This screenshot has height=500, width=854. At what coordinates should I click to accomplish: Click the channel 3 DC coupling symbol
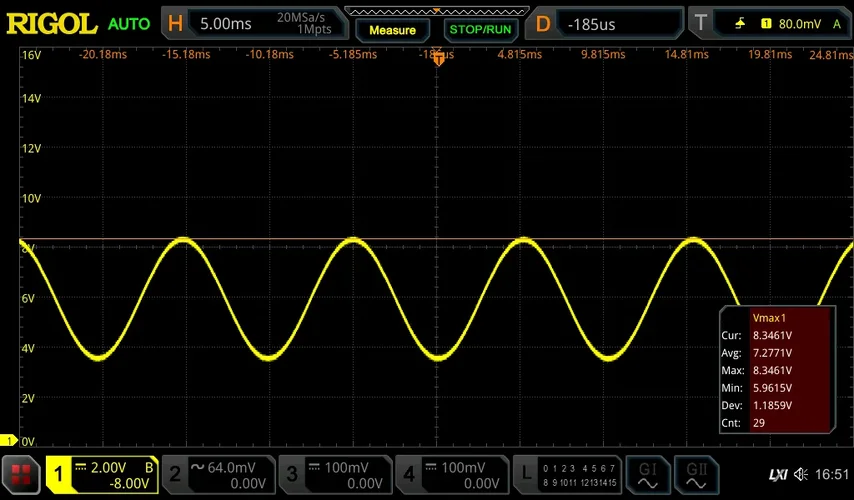[x=314, y=467]
